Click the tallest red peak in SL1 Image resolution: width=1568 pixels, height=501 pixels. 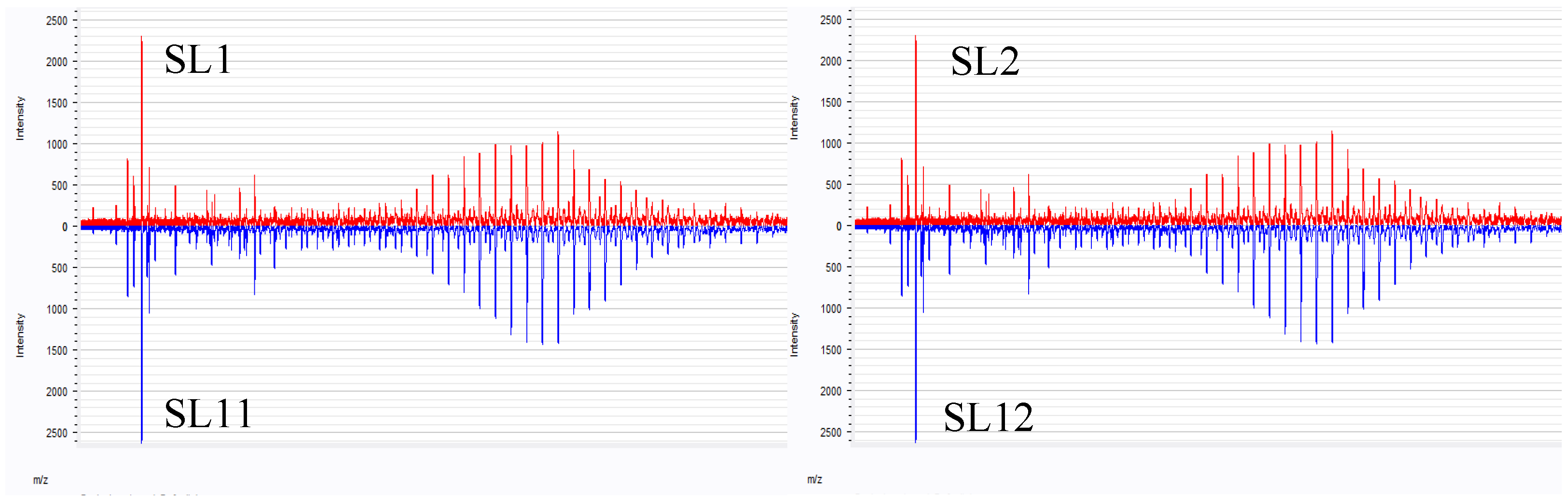pyautogui.click(x=141, y=91)
